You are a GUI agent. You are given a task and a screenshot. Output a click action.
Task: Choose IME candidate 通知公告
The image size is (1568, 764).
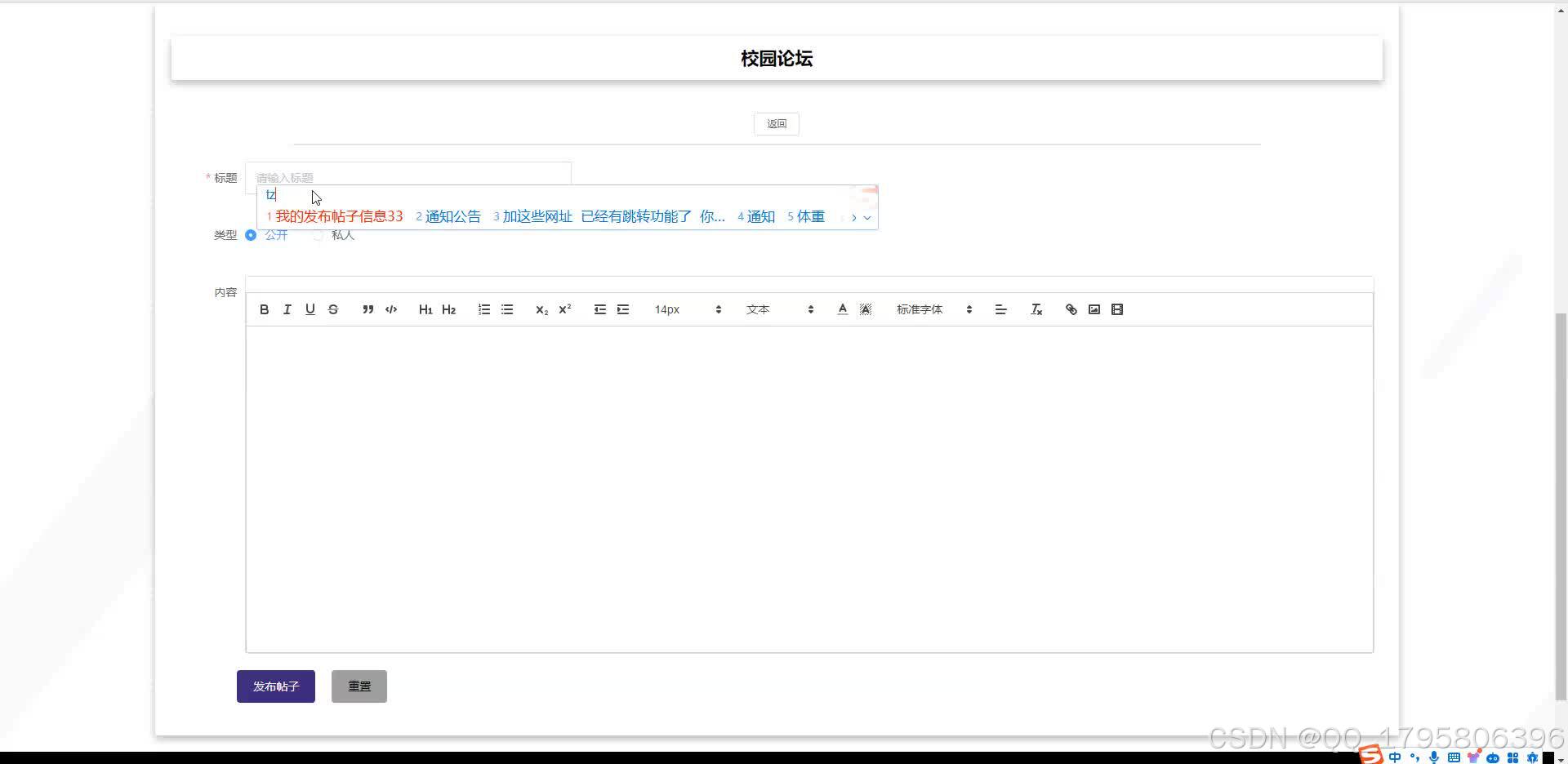tap(448, 216)
